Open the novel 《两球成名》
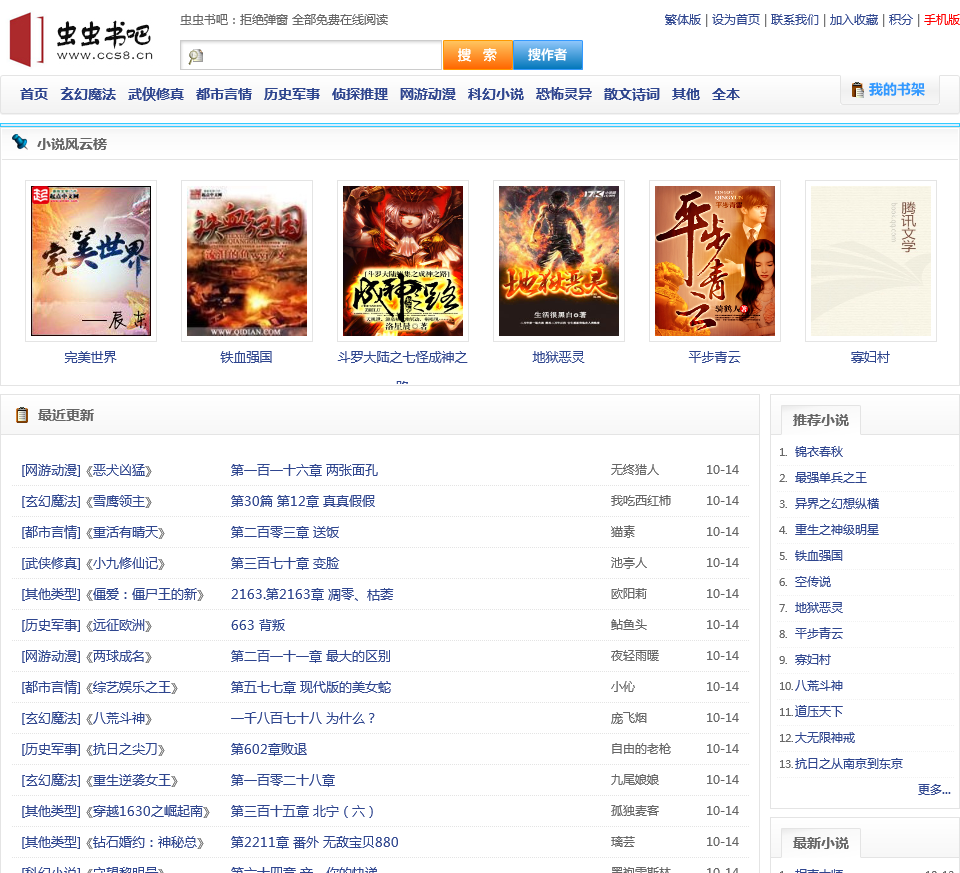960x873 pixels. click(x=119, y=656)
